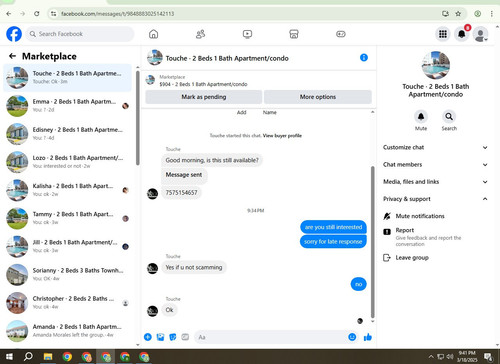Image resolution: width=500 pixels, height=364 pixels.
Task: Choose a GIF from the composer
Action: [x=185, y=337]
